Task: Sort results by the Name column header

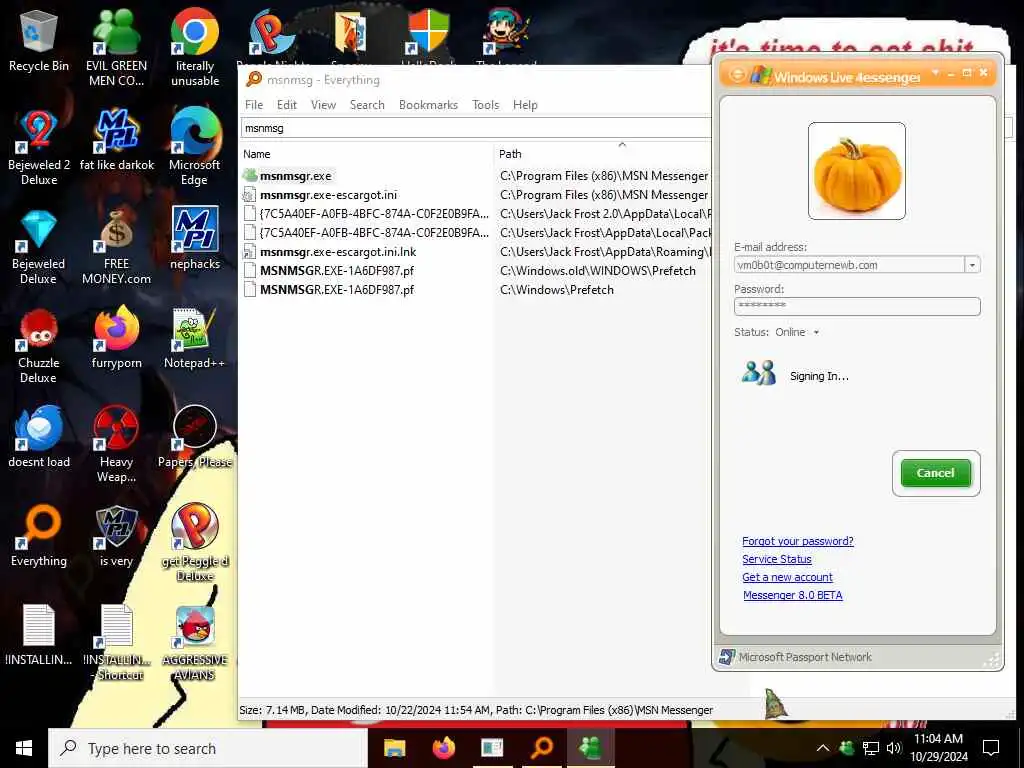Action: pos(366,154)
